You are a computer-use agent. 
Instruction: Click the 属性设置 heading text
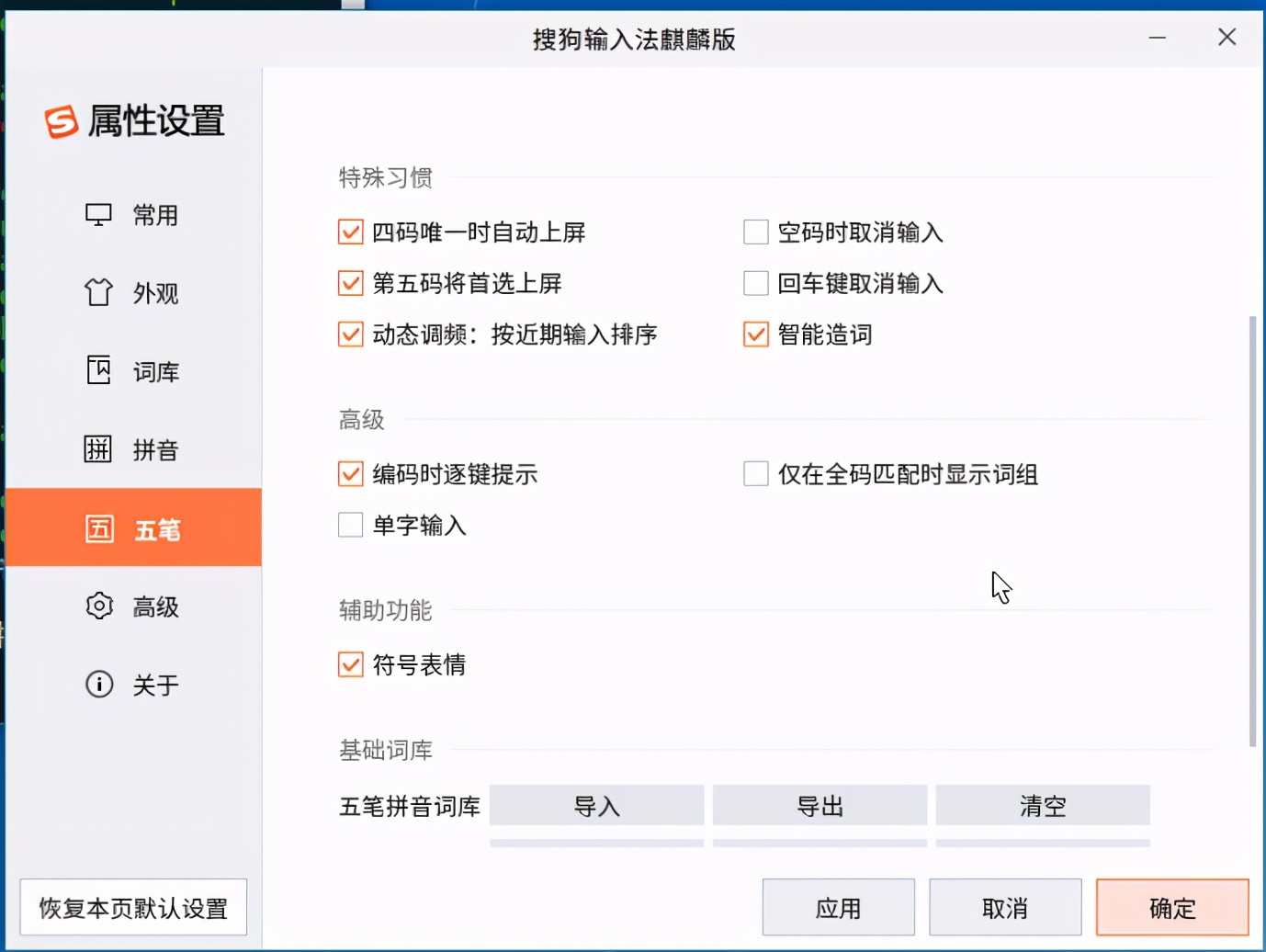157,121
